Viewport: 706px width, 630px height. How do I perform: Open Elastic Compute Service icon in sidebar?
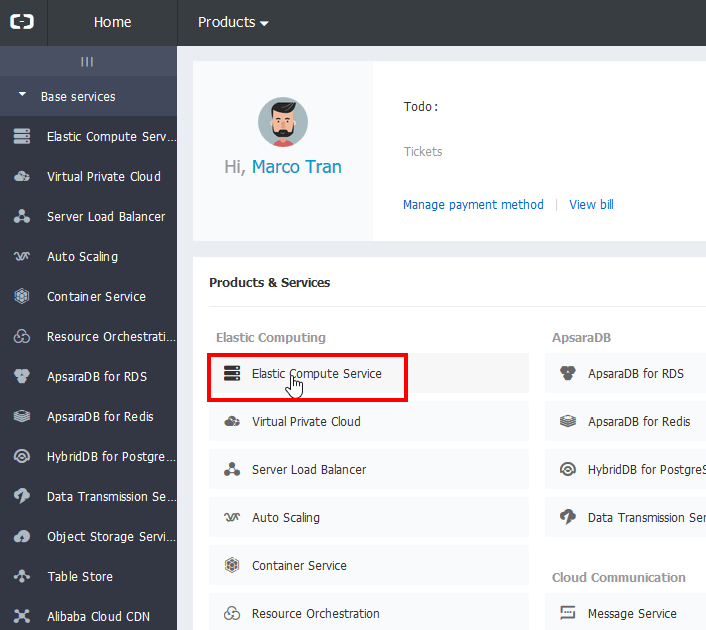(x=22, y=137)
